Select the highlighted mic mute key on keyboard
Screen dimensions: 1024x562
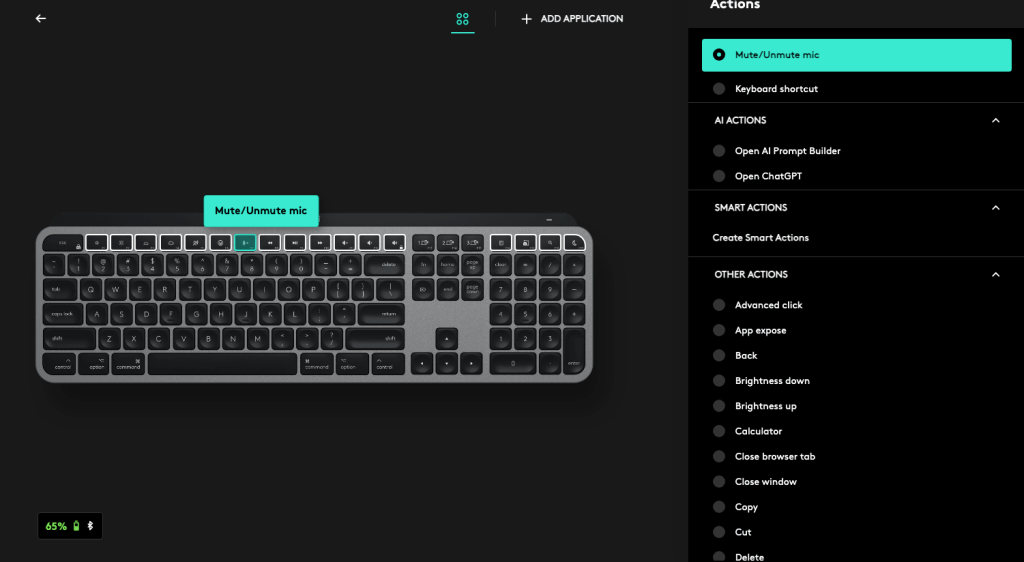[245, 242]
